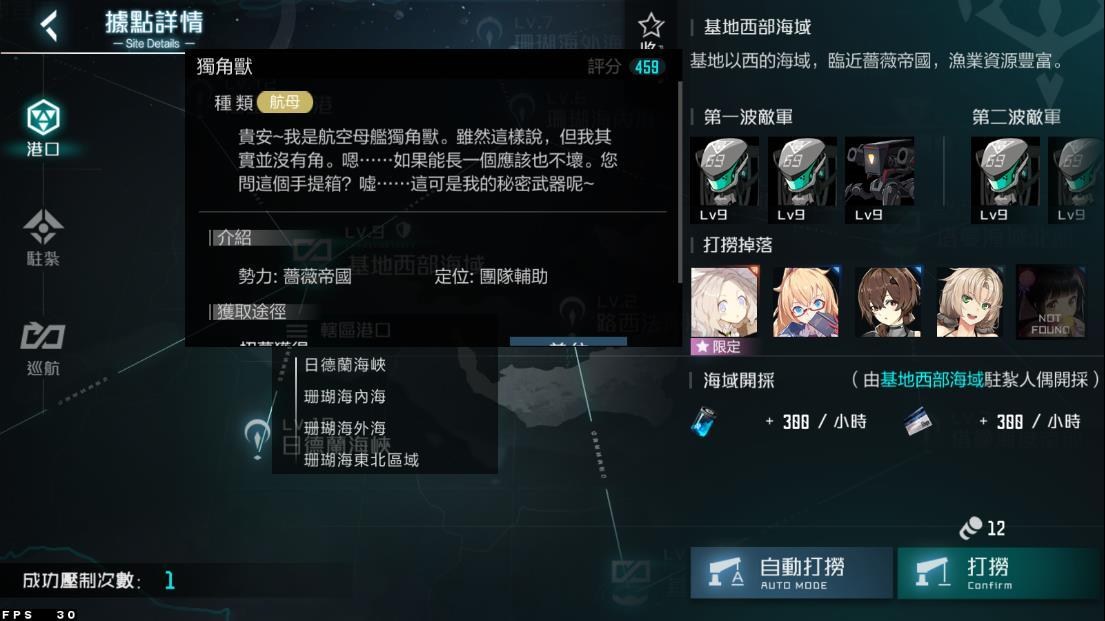Click the third first-wave robot enemy icon

pos(879,180)
